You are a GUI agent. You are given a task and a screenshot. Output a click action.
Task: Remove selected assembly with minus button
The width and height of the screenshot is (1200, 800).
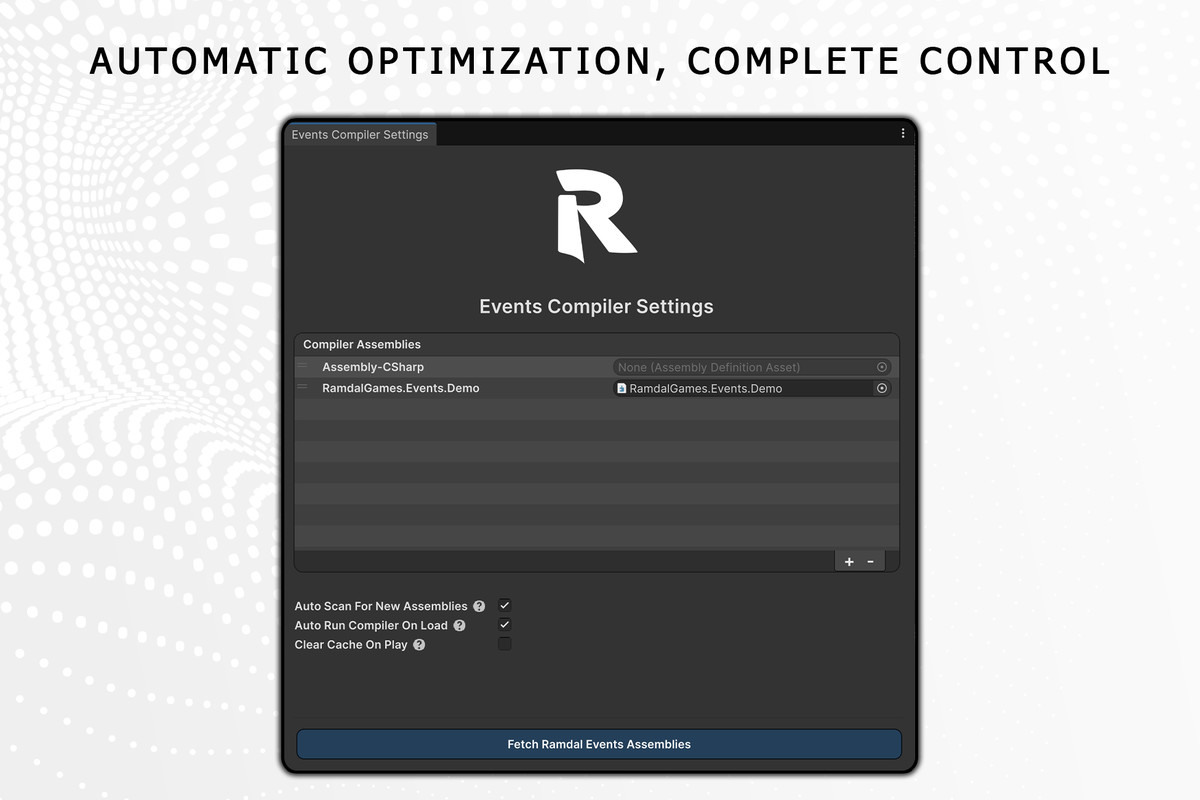coord(870,562)
